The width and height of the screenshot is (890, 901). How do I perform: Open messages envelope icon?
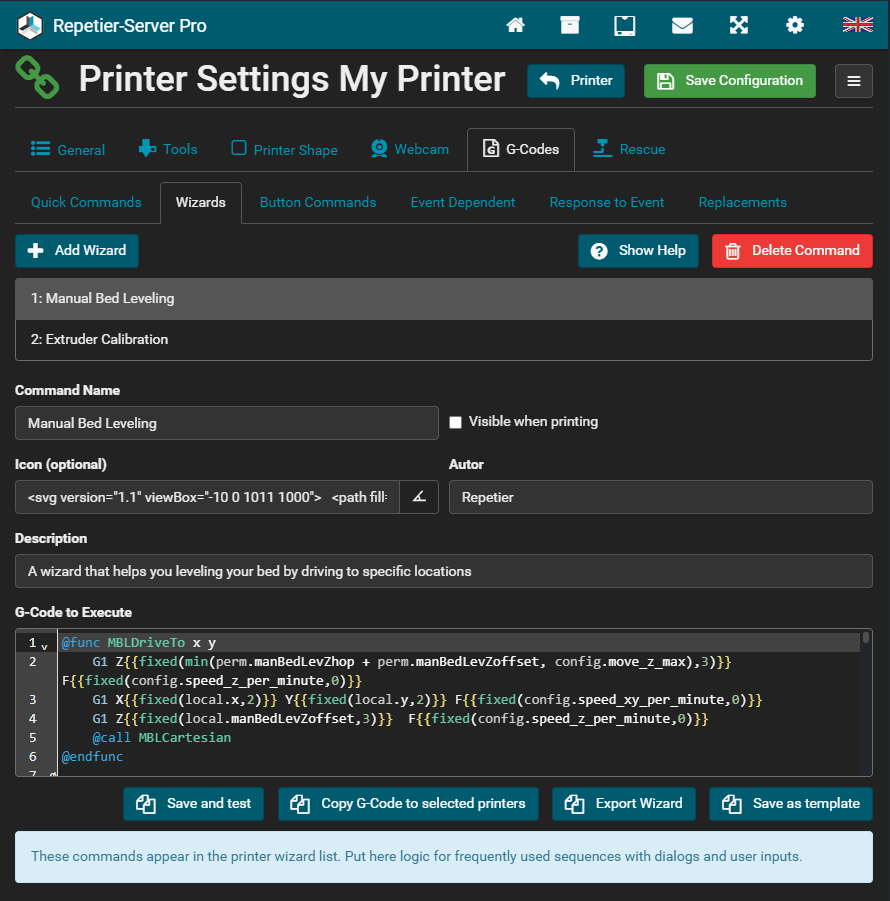click(682, 25)
